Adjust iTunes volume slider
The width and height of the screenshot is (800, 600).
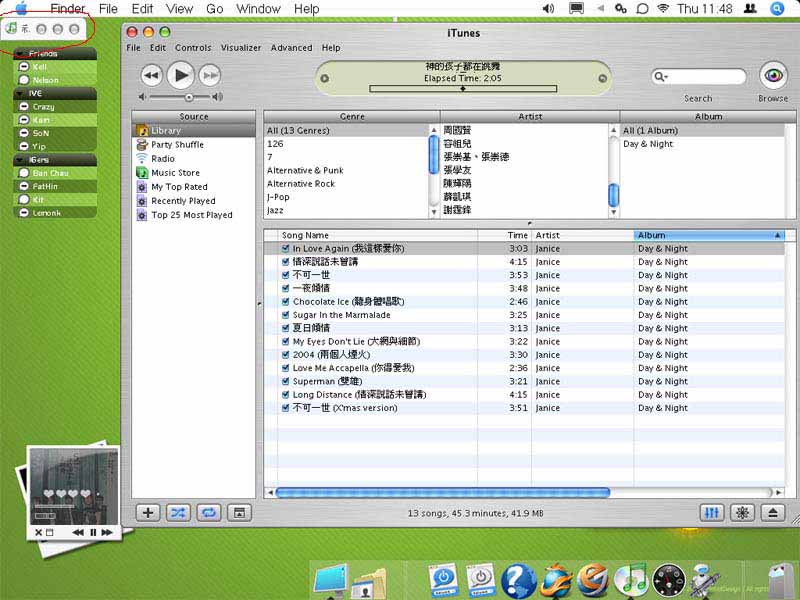coord(189,97)
